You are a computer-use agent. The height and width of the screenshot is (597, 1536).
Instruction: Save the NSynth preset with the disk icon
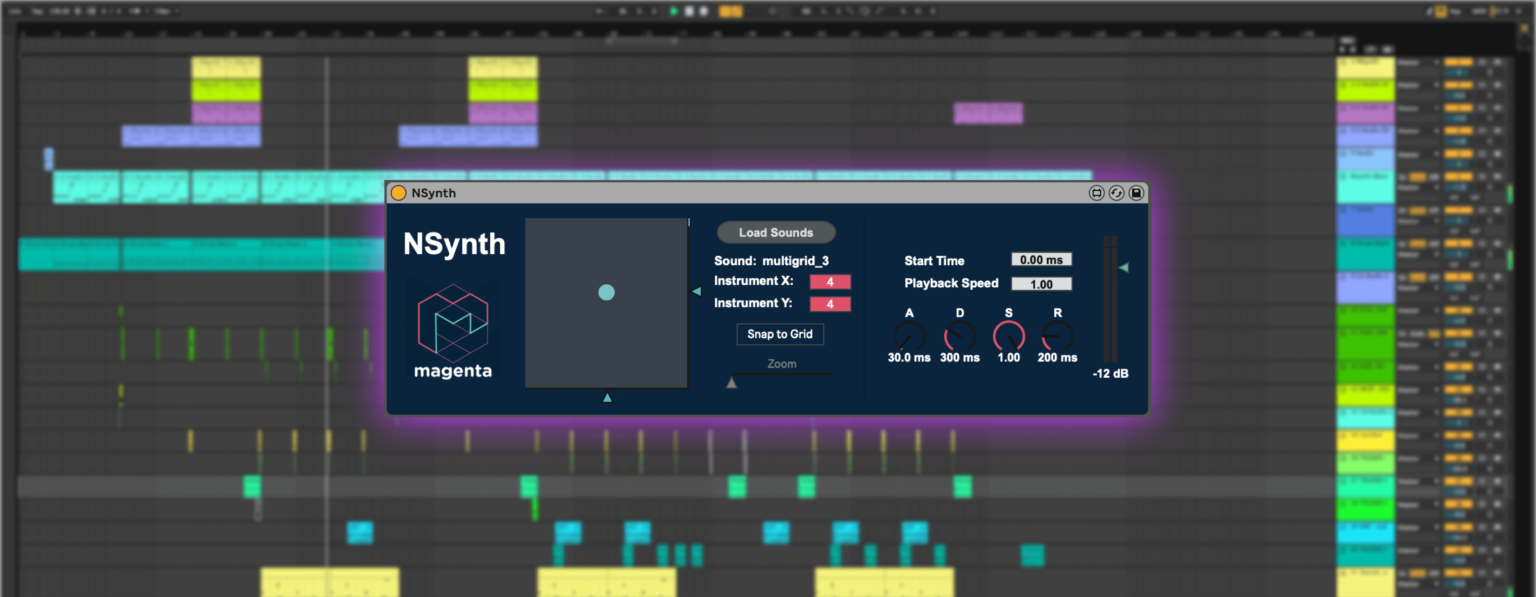[1136, 193]
